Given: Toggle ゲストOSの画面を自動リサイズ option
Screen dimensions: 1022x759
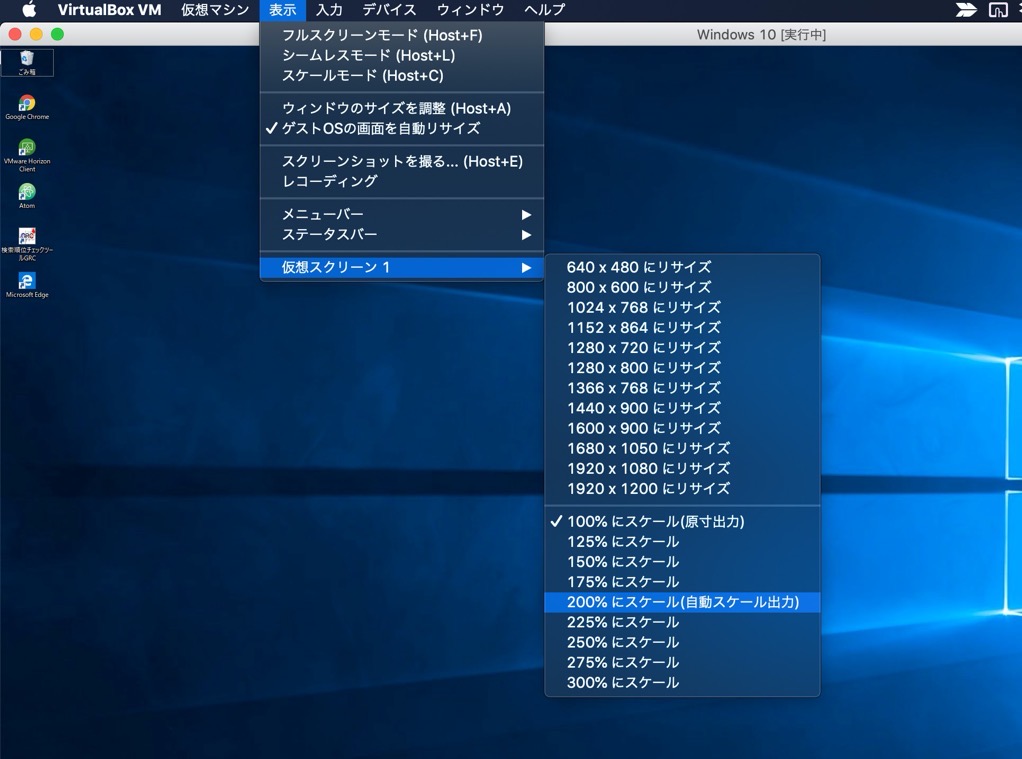Looking at the screenshot, I should coord(402,128).
